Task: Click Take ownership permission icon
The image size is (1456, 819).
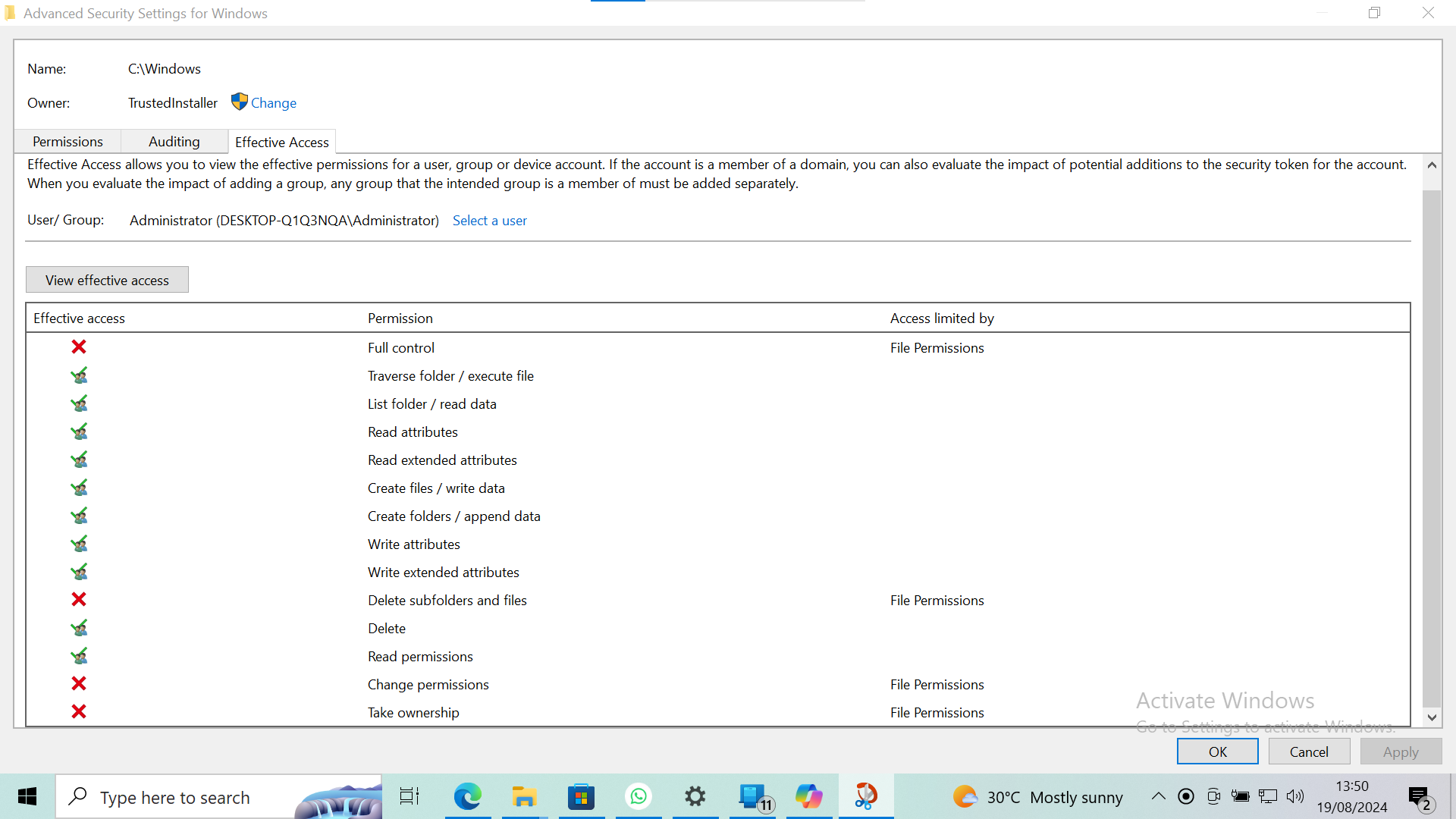Action: coord(79,712)
